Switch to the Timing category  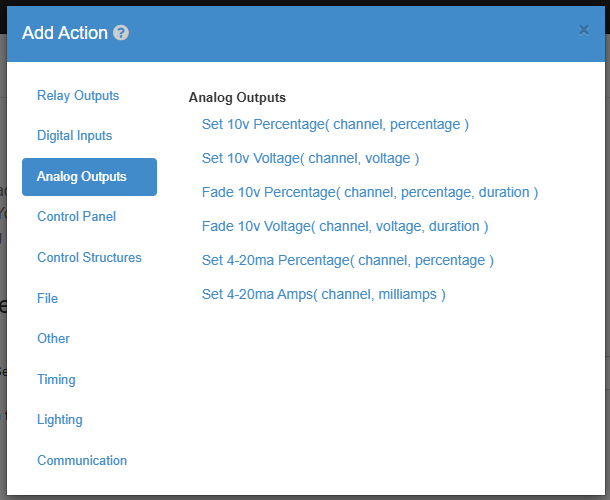pos(56,379)
